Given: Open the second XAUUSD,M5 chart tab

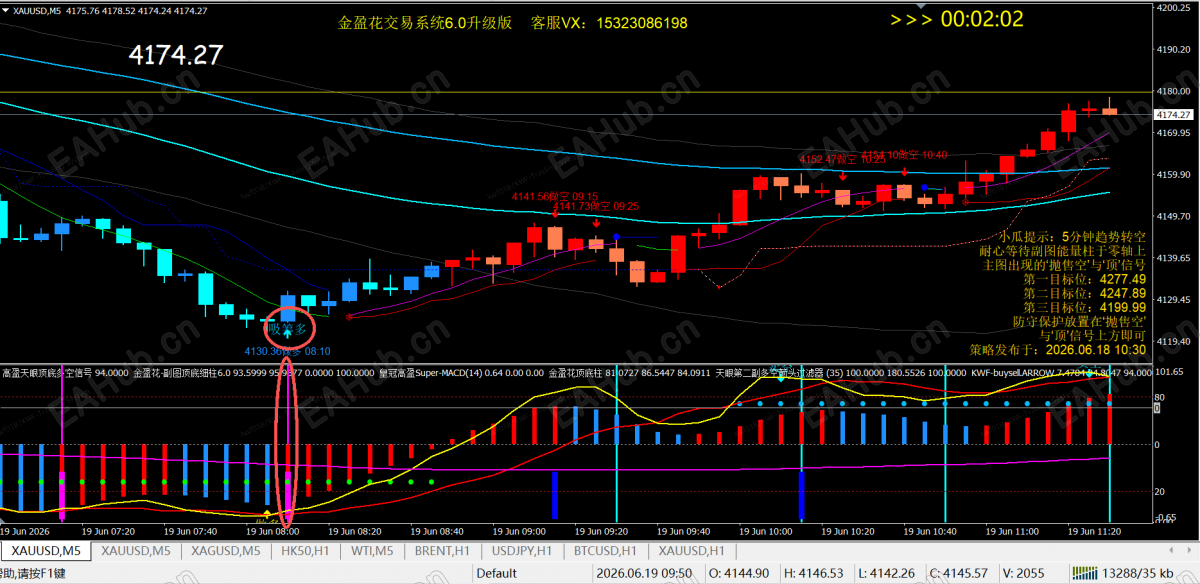Looking at the screenshot, I should (x=136, y=551).
